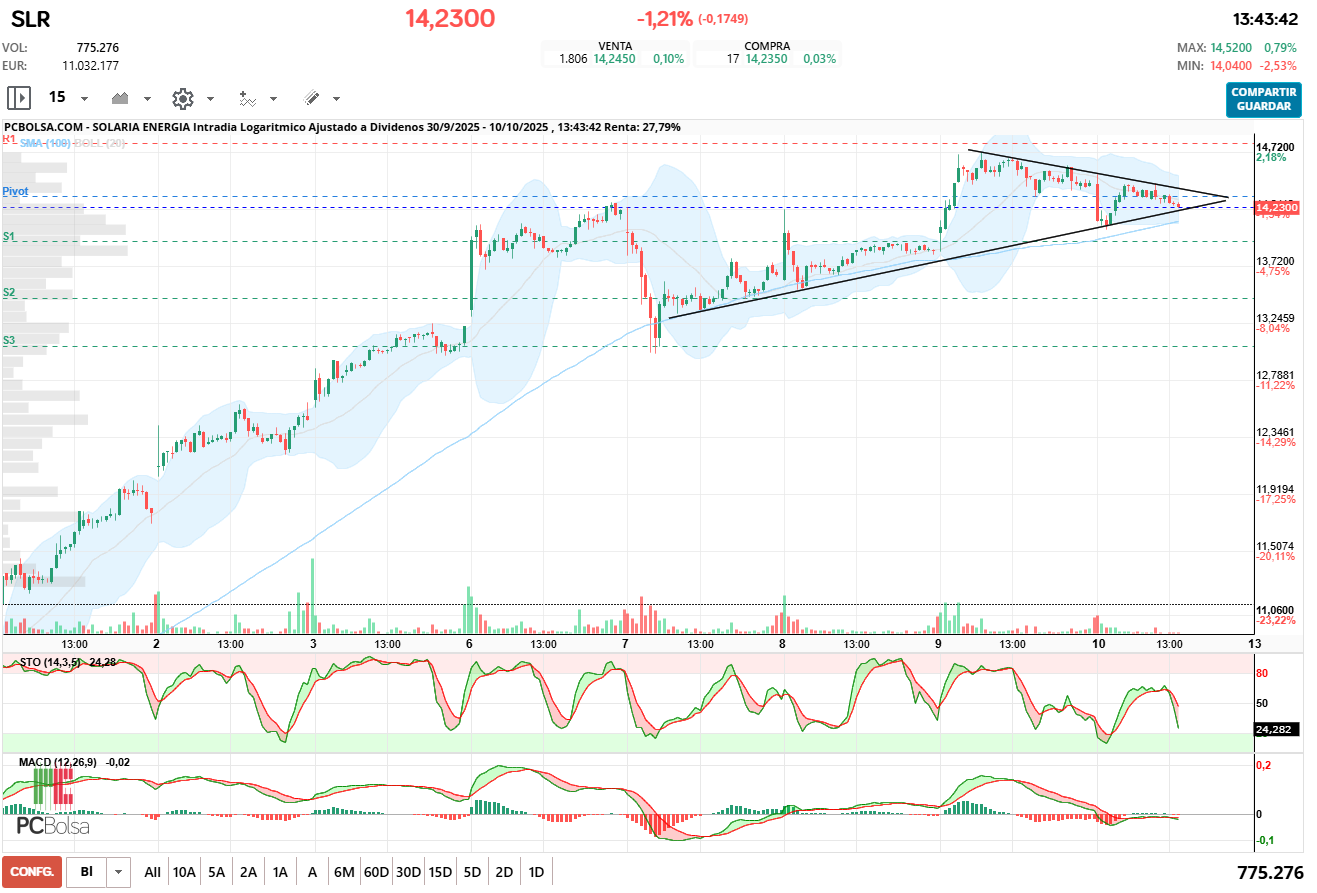Select the 6M time range
The height and width of the screenshot is (893, 1317).
click(x=344, y=872)
